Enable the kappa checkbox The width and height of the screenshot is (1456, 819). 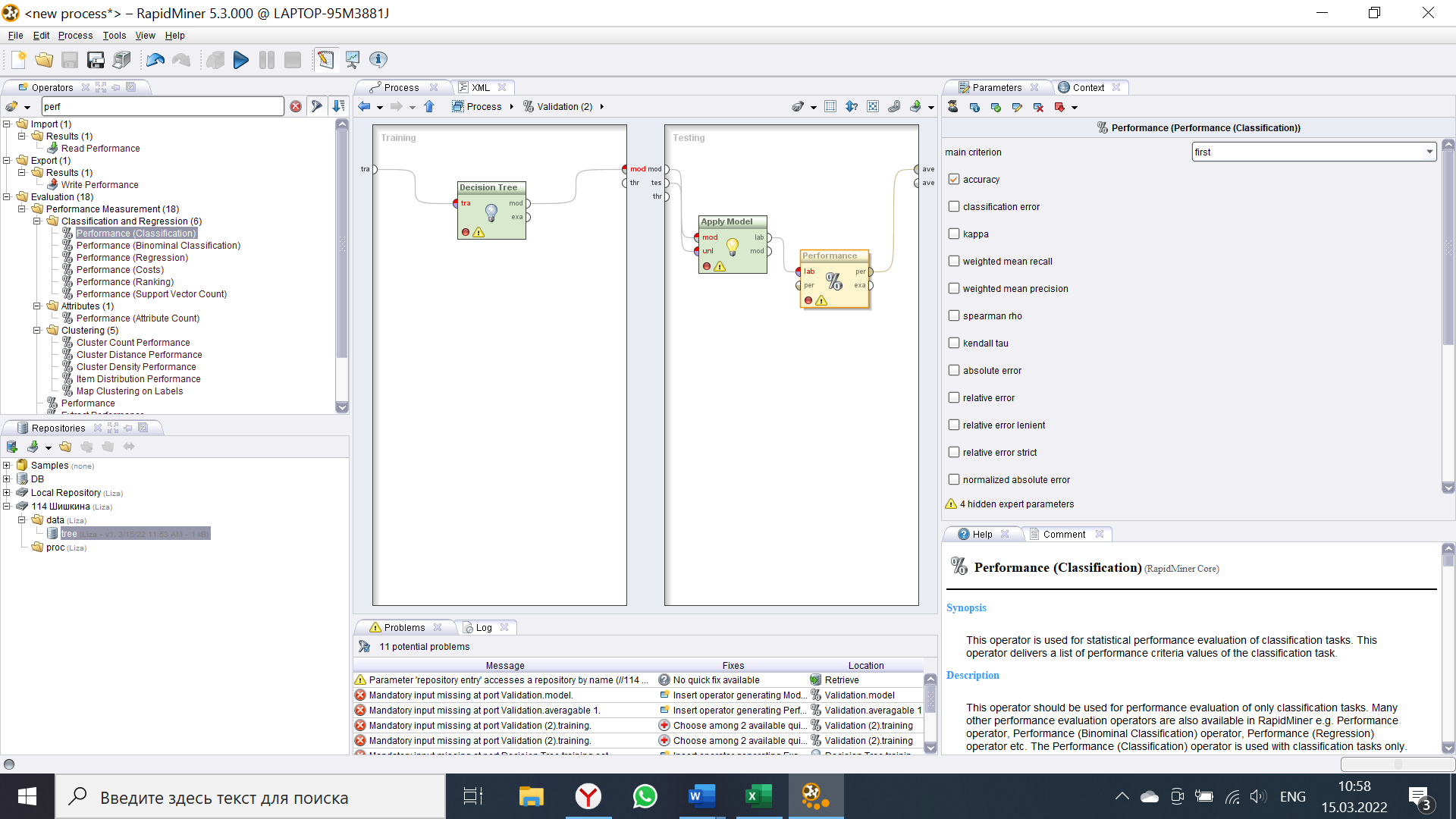click(x=954, y=234)
